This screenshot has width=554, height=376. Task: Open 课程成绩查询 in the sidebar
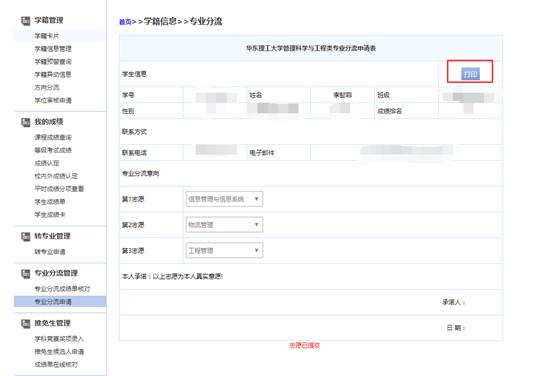(x=53, y=137)
